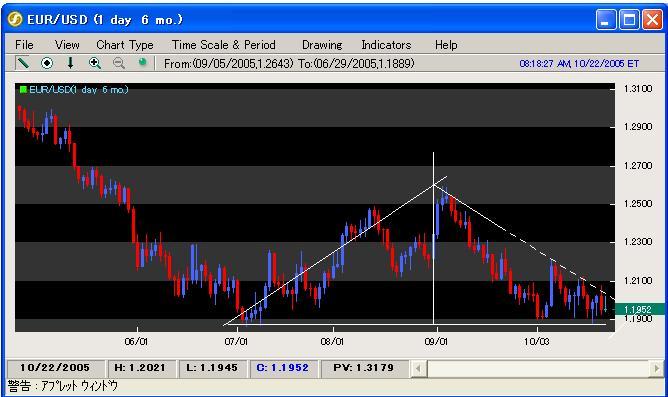Click the zoom in magnifier icon

pos(95,63)
